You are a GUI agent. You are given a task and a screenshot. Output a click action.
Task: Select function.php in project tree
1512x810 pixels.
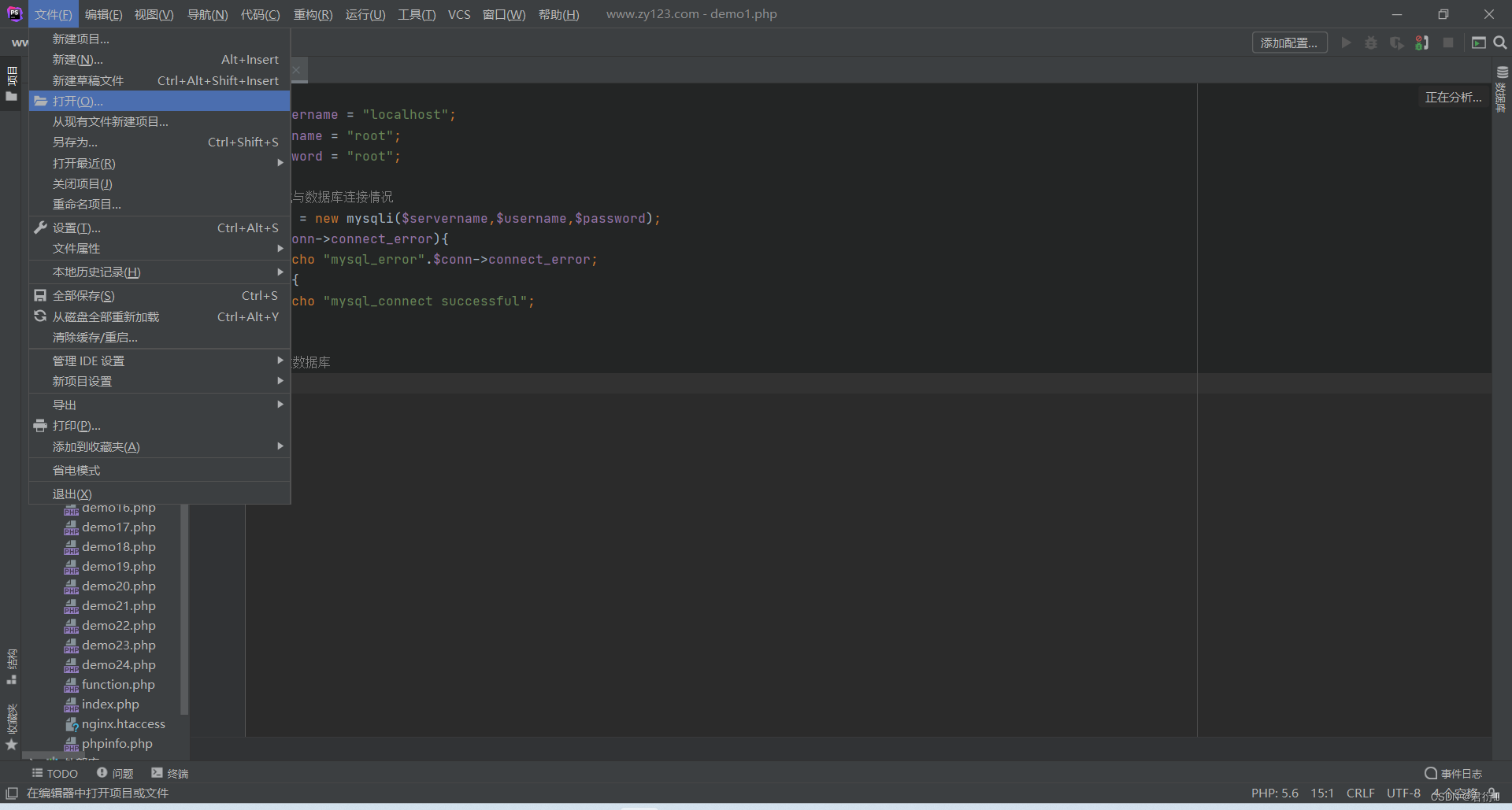click(x=118, y=684)
